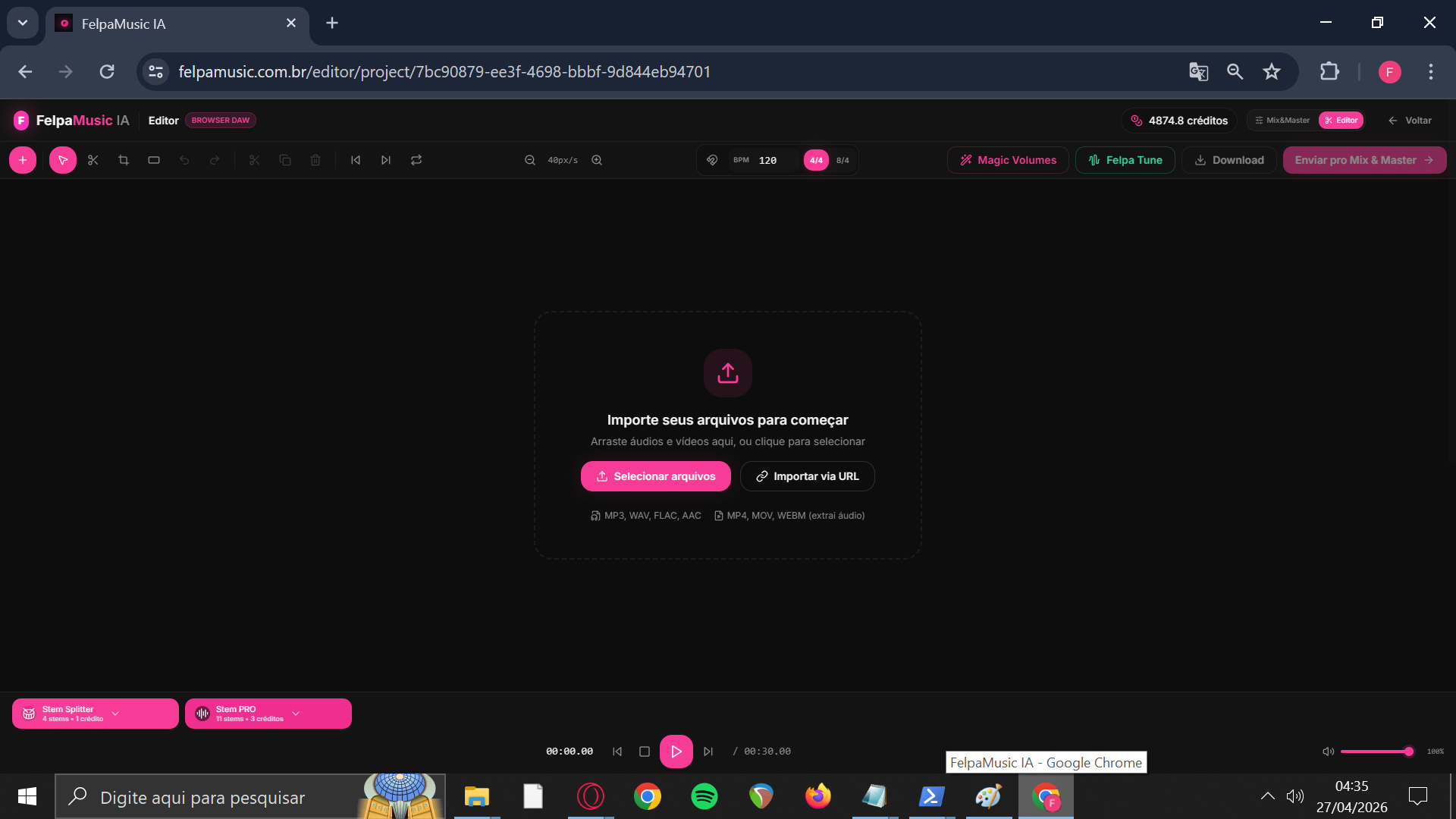
Task: Expand the Stem PRO dropdown
Action: (295, 714)
